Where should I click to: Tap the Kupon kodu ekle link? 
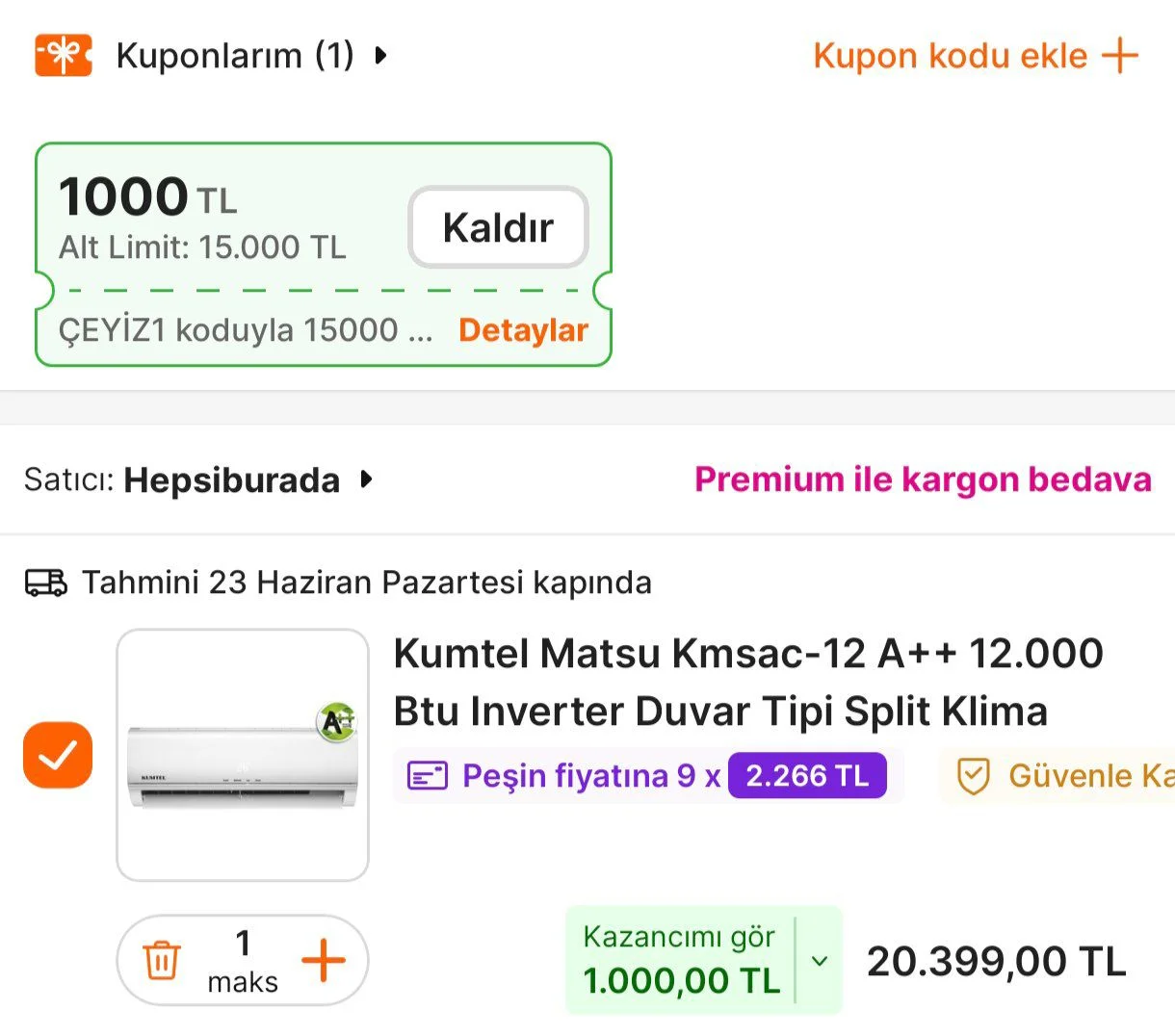pos(950,55)
